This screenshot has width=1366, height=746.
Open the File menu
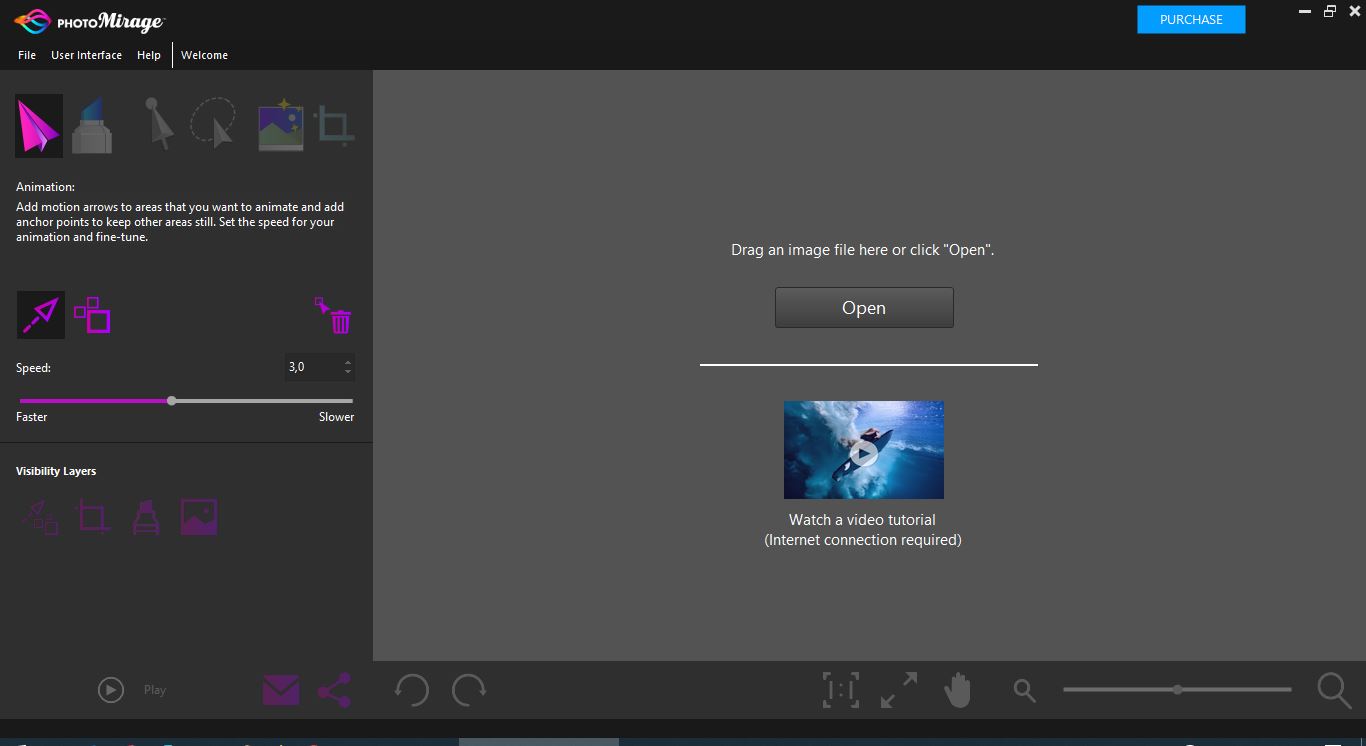[27, 55]
